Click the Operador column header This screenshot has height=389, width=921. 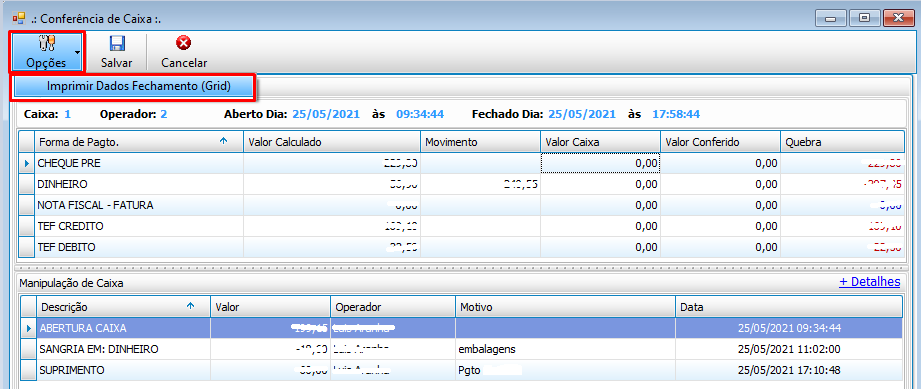393,307
